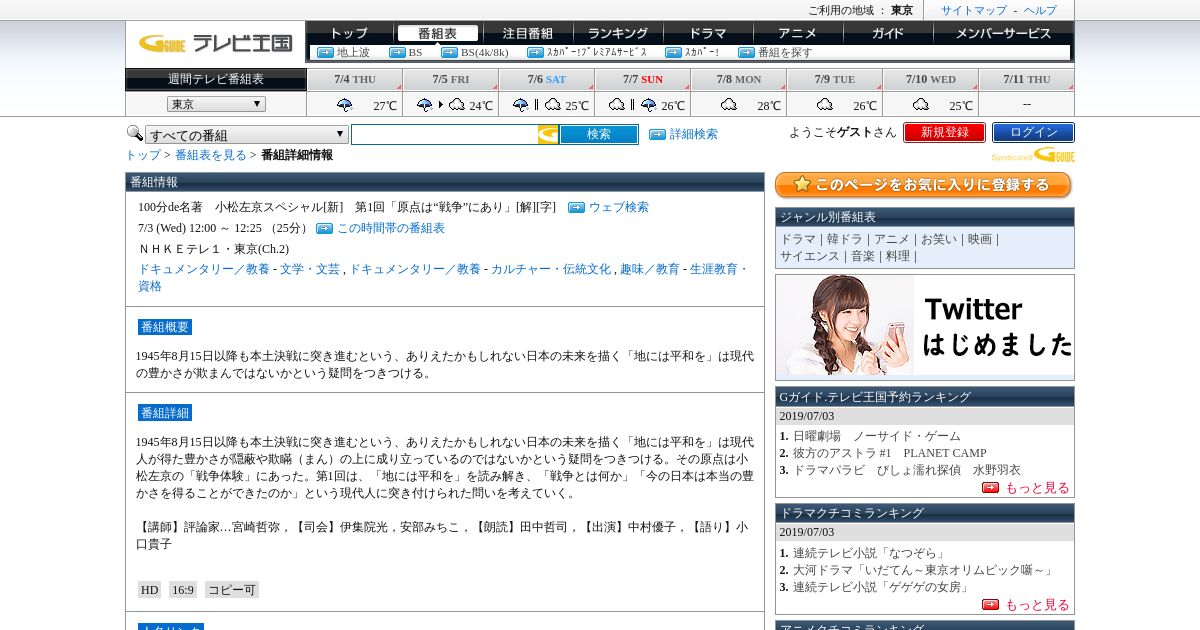Click the 番組表を見る breadcrumb link
Image resolution: width=1200 pixels, height=630 pixels.
211,155
